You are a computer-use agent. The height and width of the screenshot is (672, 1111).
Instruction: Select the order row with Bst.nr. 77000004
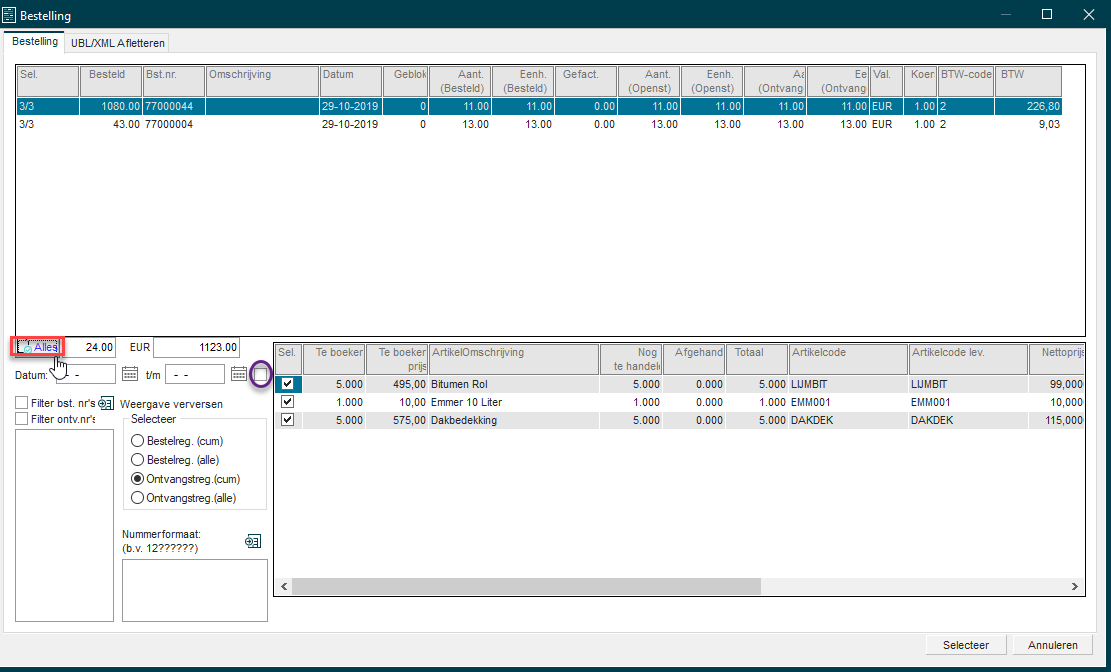tap(539, 124)
